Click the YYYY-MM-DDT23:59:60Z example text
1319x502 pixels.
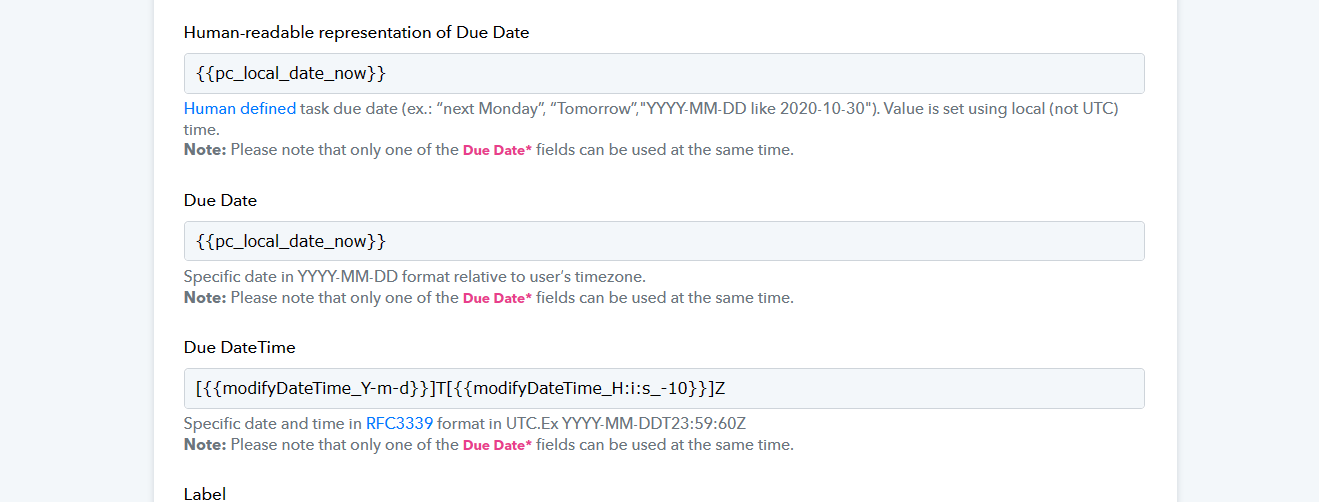point(654,424)
